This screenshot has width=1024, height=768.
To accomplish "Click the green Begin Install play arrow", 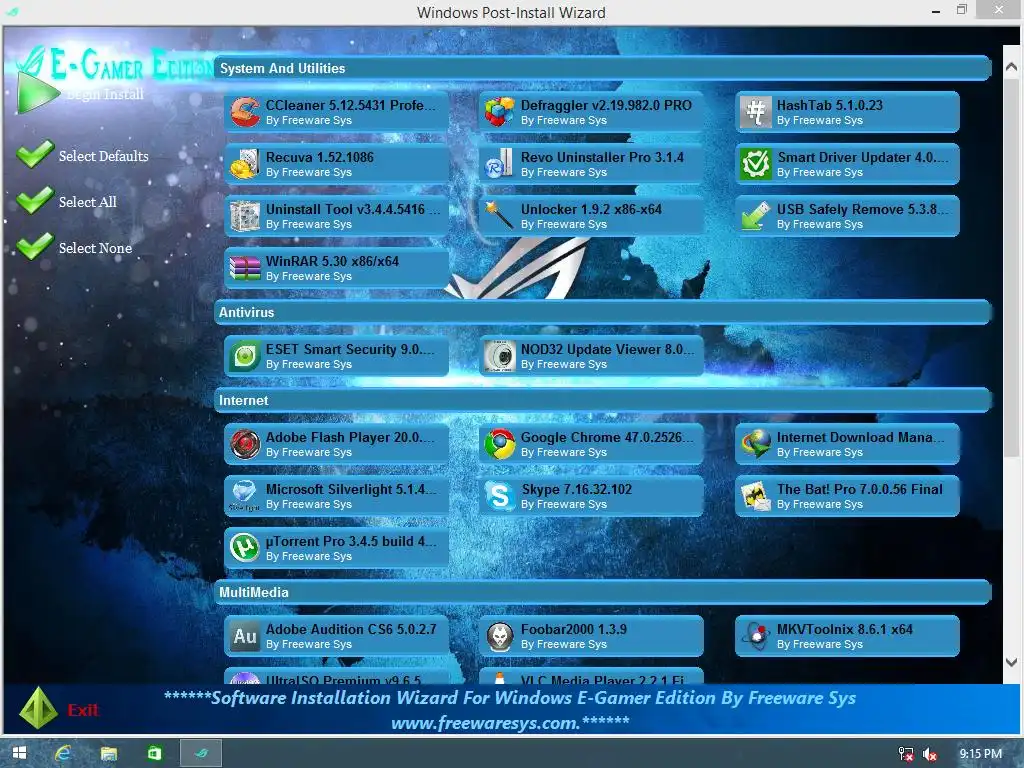I will (37, 92).
